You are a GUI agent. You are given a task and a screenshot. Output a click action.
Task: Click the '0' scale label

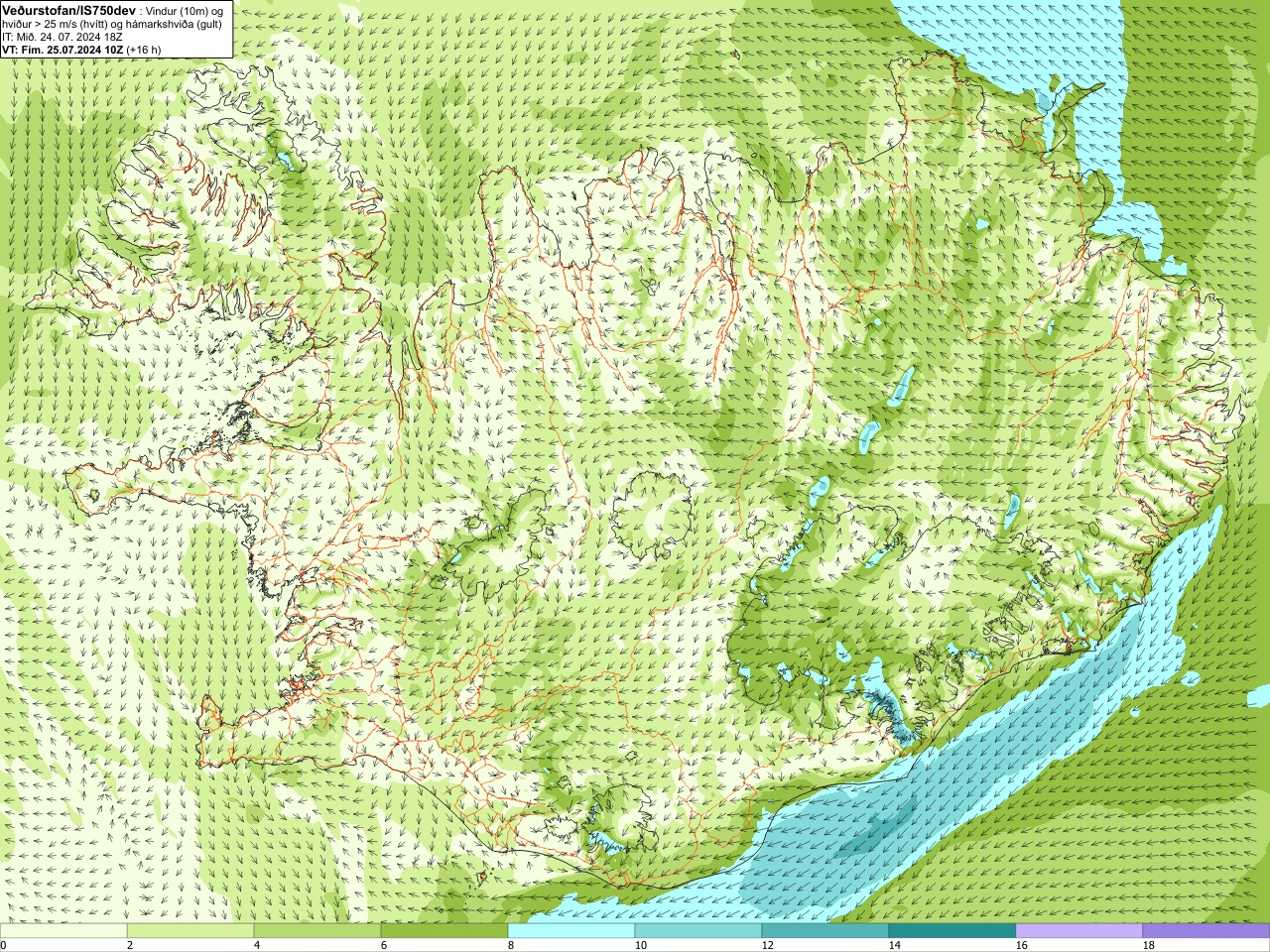point(3,946)
